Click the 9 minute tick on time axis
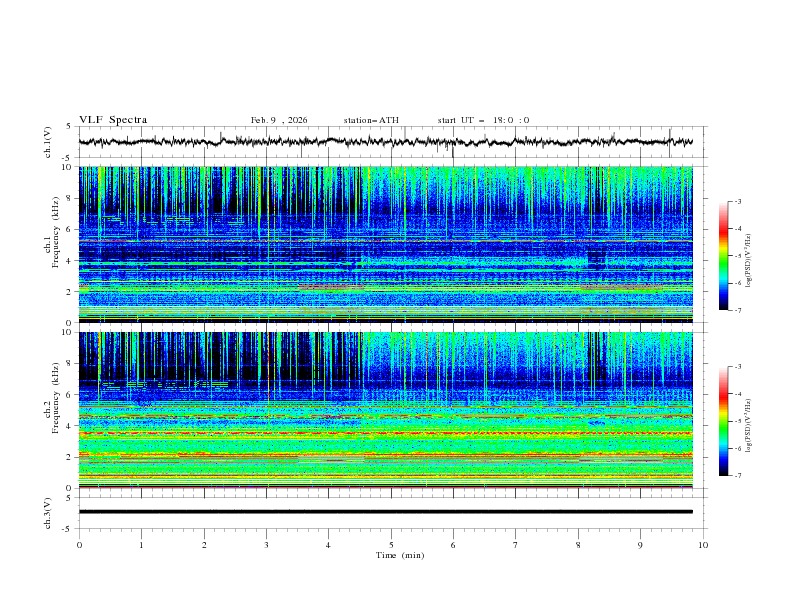 tap(641, 545)
